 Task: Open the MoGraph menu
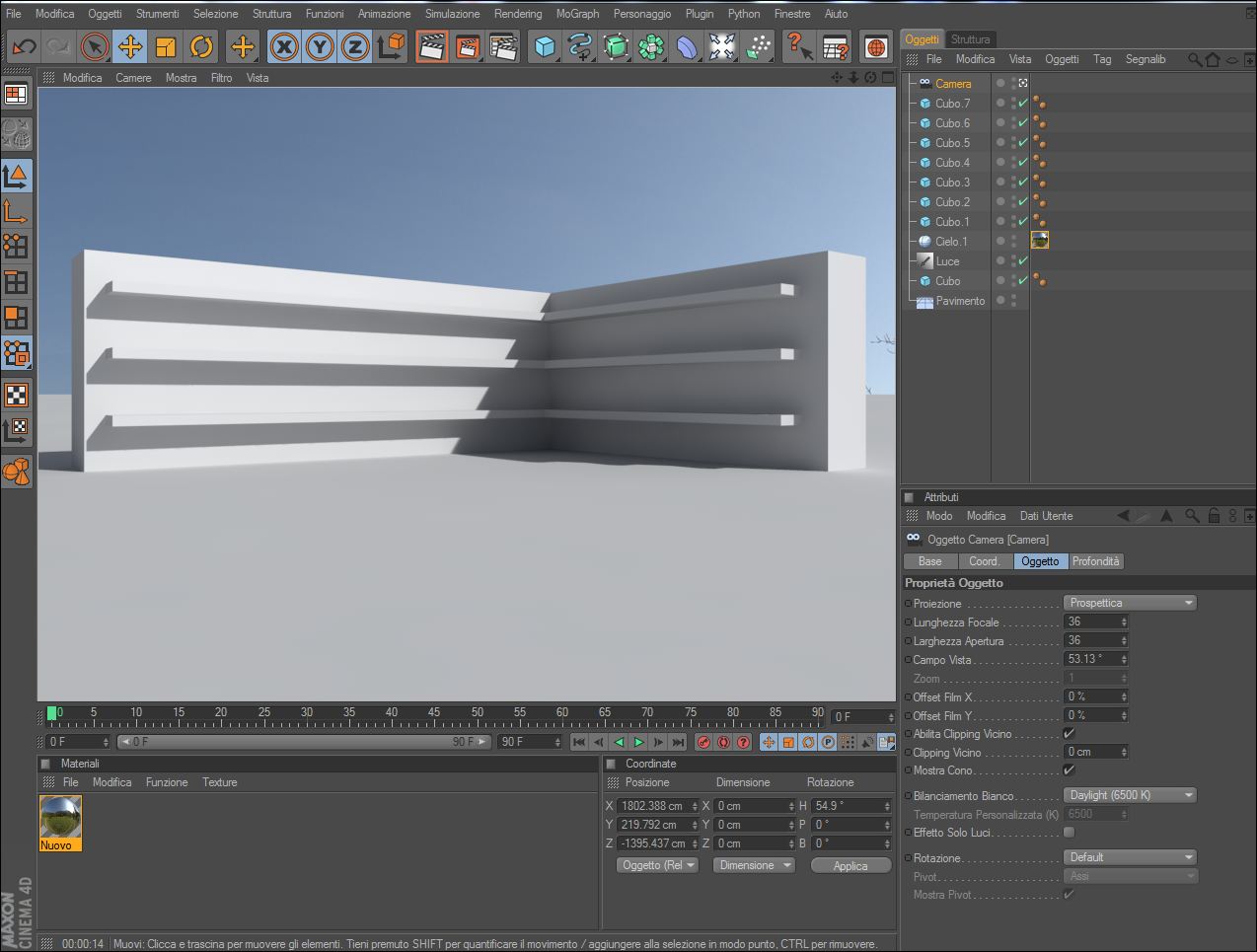click(x=577, y=14)
